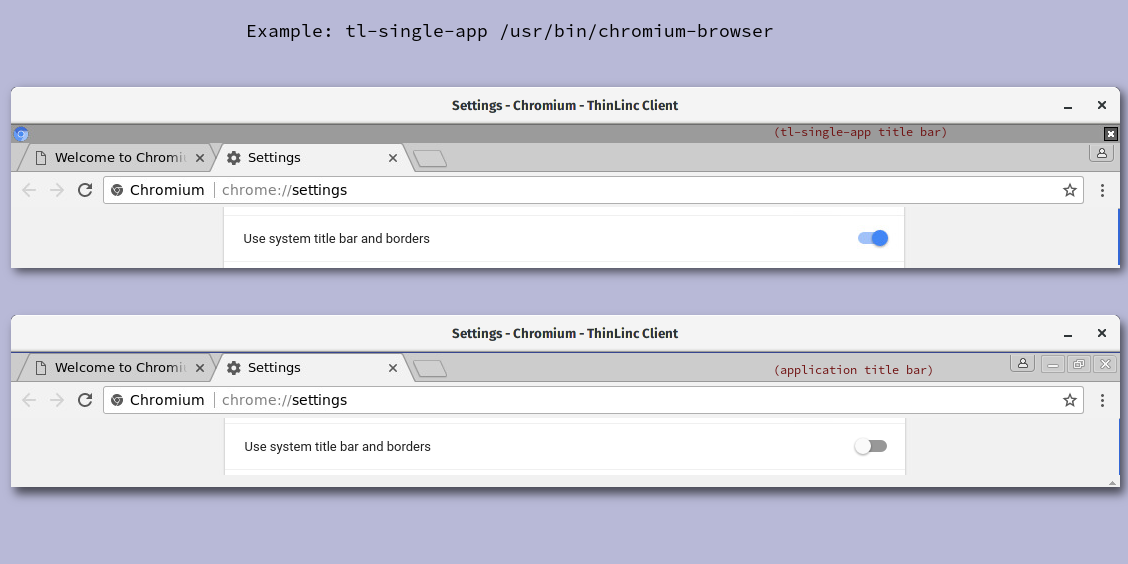The width and height of the screenshot is (1128, 564).
Task: Click the '(application title bar)' label
Action: coord(853,370)
